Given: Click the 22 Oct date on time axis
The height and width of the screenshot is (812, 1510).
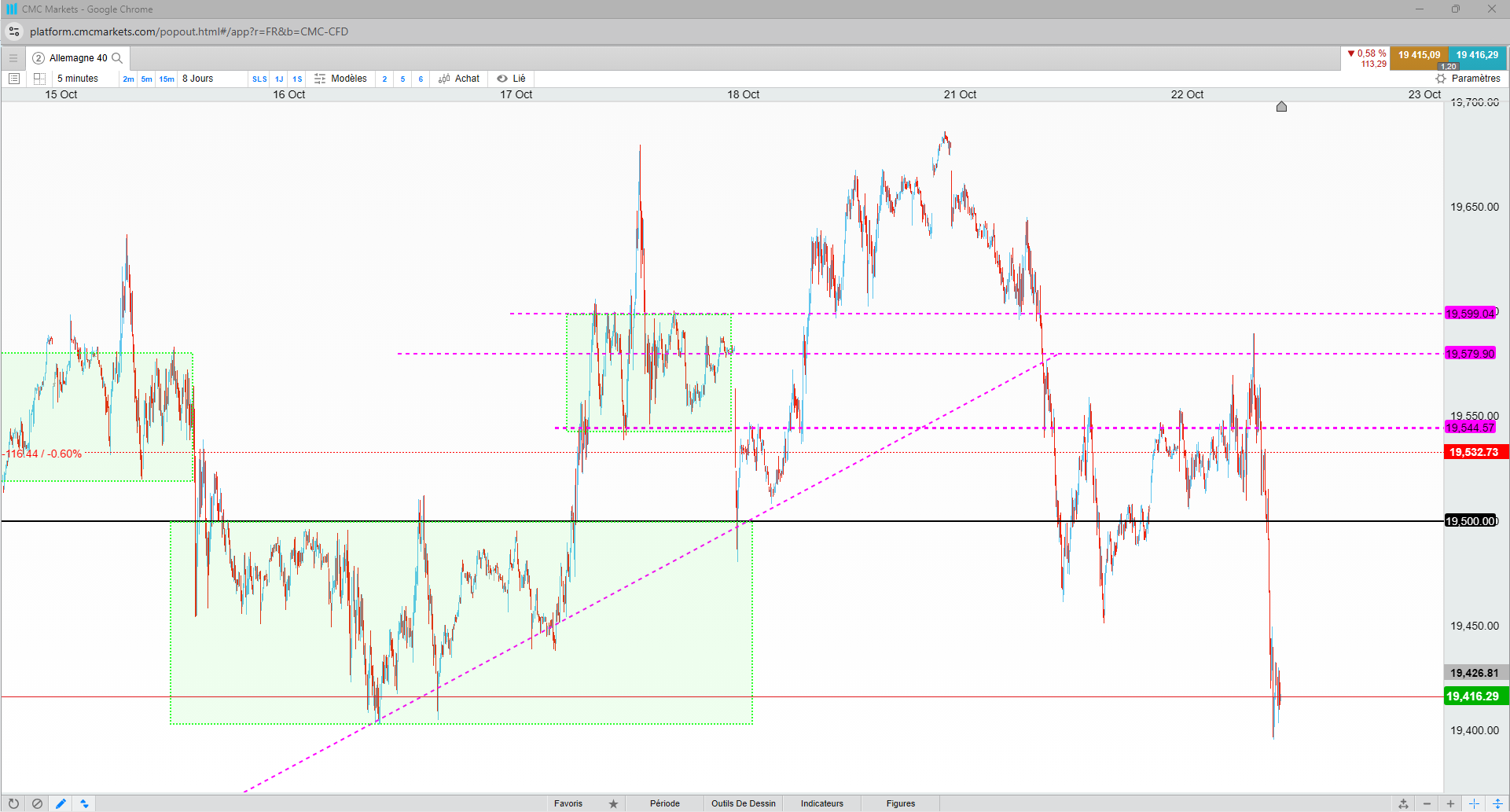Looking at the screenshot, I should (1187, 94).
